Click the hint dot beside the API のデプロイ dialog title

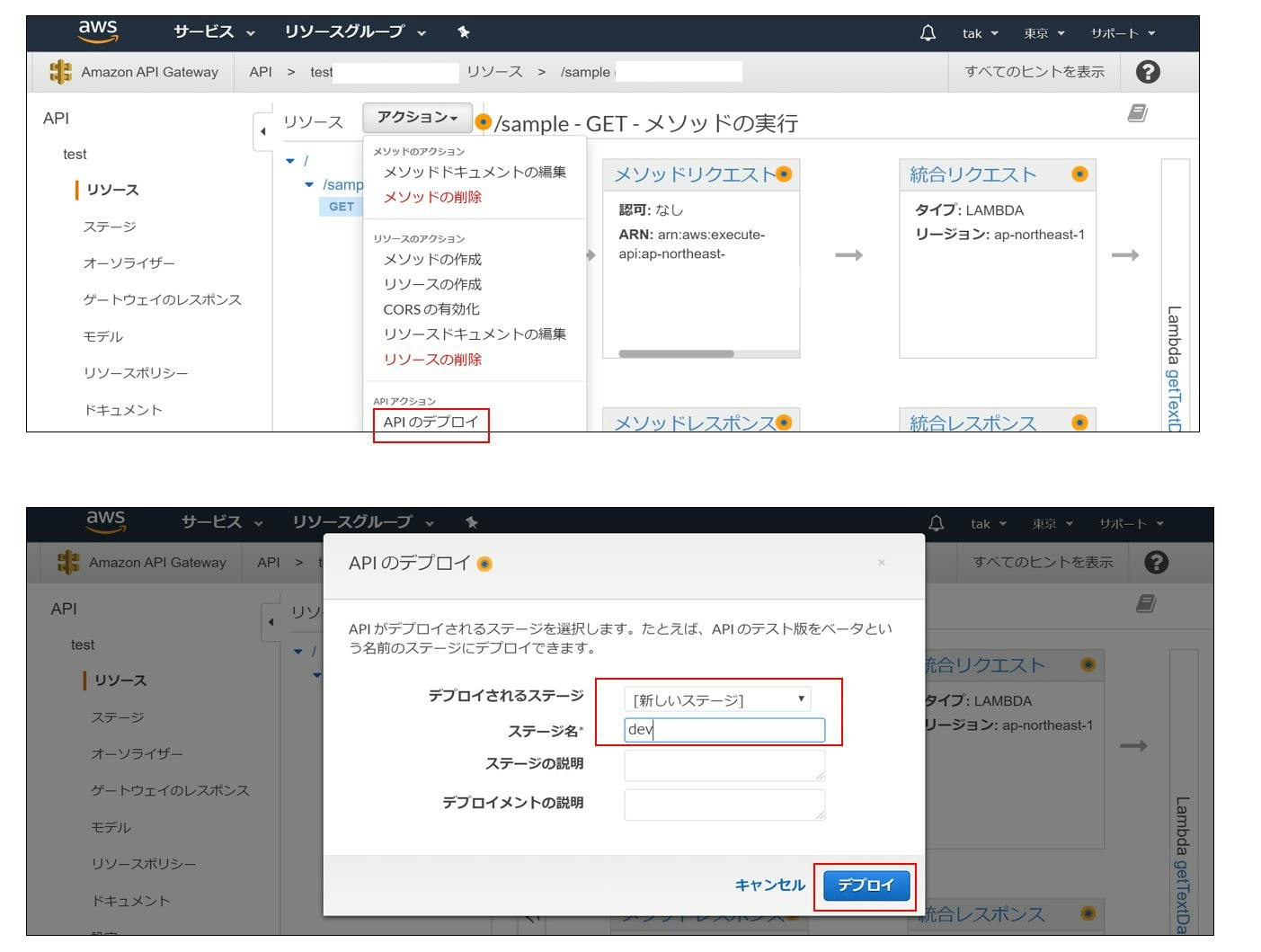tap(484, 565)
